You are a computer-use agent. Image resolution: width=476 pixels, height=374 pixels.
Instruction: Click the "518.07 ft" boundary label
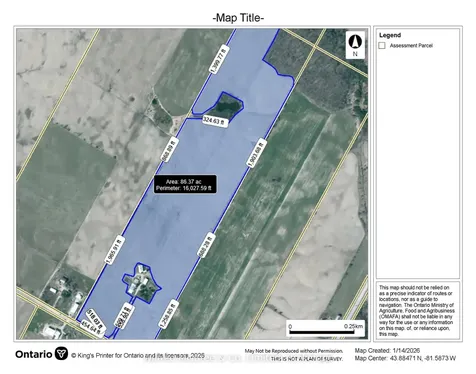(x=96, y=319)
